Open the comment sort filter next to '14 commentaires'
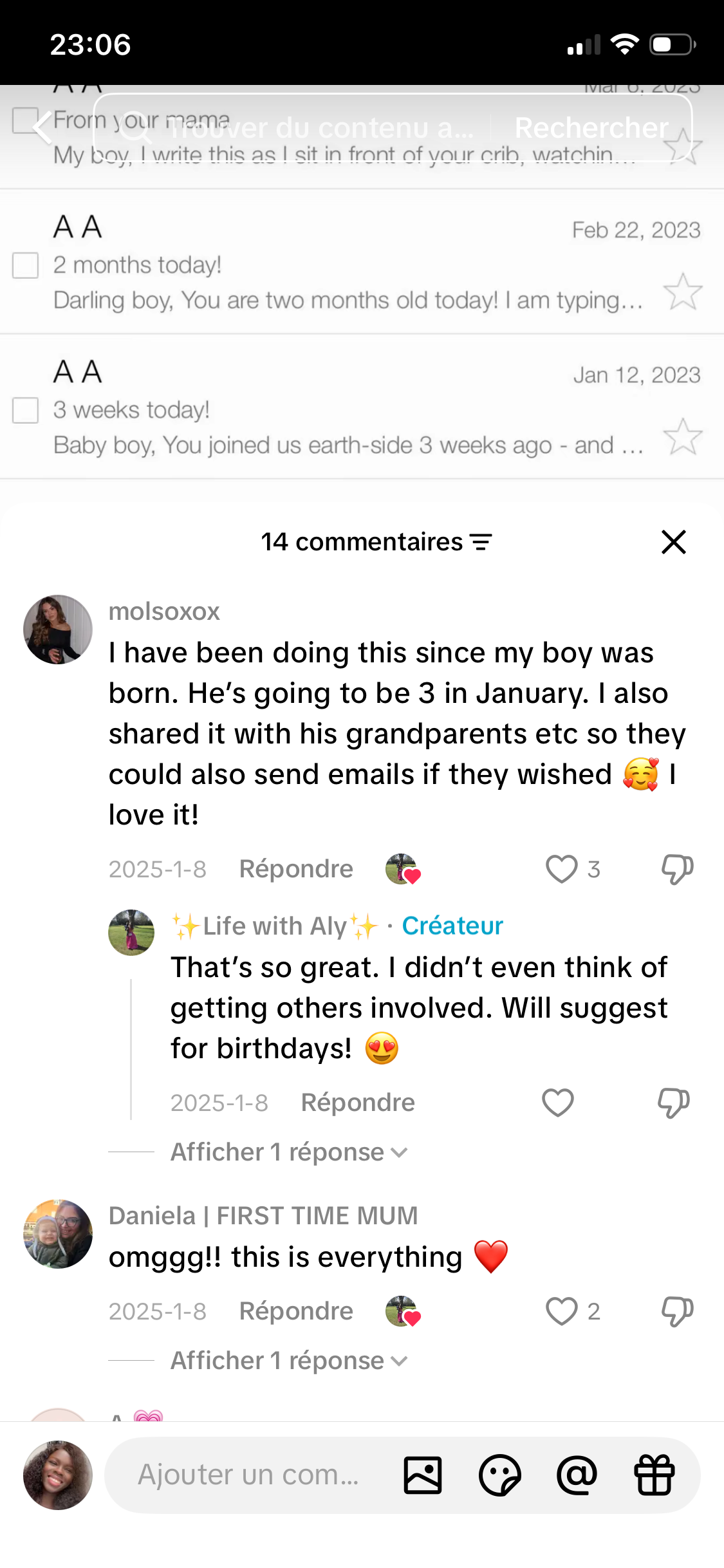Screen dimensions: 724x1568 [481, 542]
